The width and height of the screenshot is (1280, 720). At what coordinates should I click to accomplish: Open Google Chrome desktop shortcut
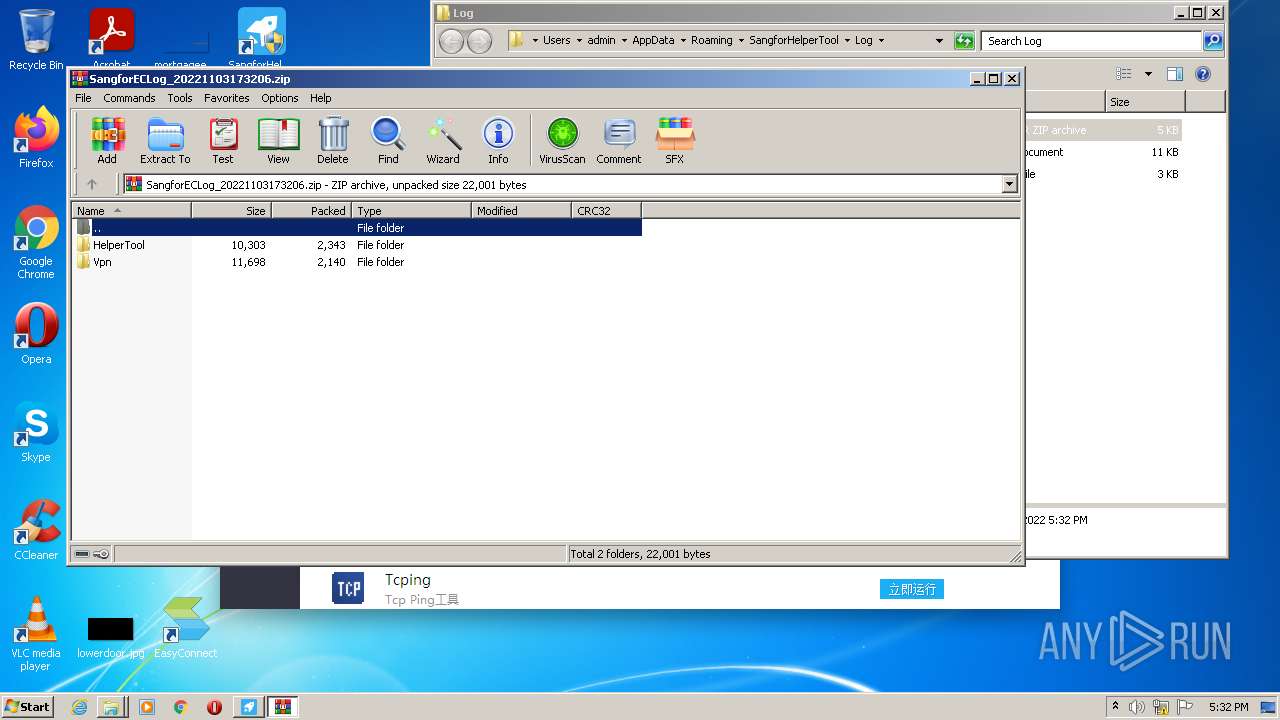[36, 243]
